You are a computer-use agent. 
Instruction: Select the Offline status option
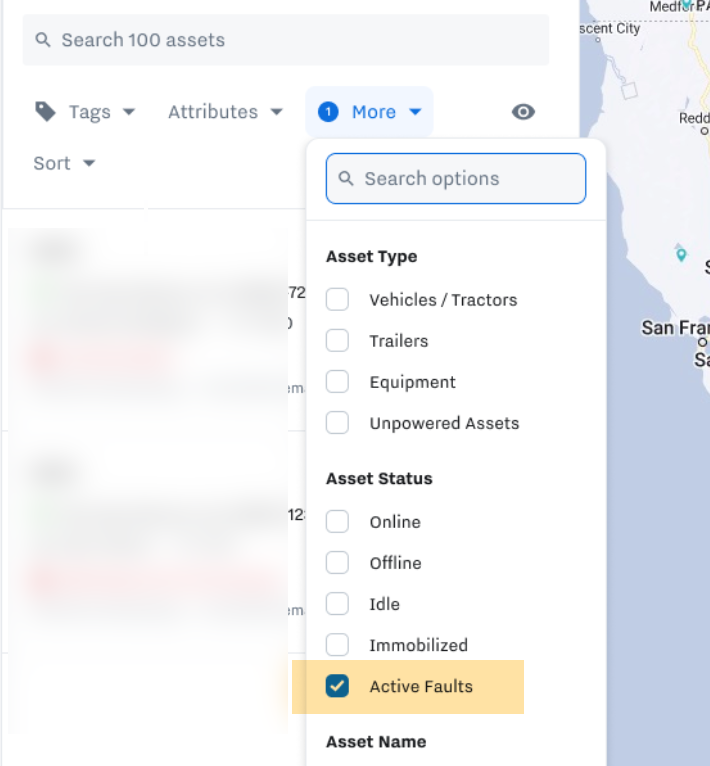coord(338,563)
